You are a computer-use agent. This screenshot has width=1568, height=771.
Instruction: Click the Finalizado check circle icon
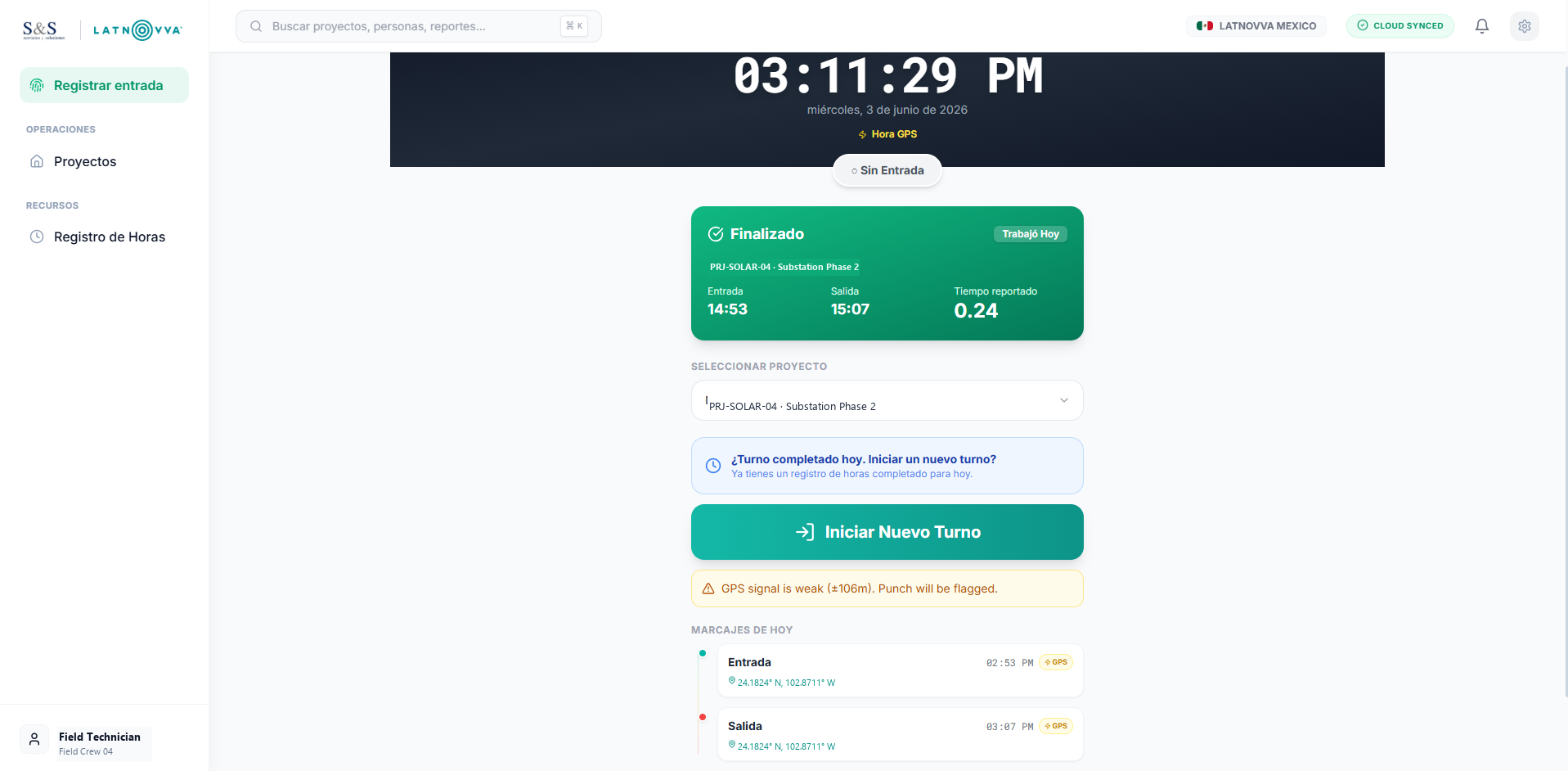[x=716, y=234]
